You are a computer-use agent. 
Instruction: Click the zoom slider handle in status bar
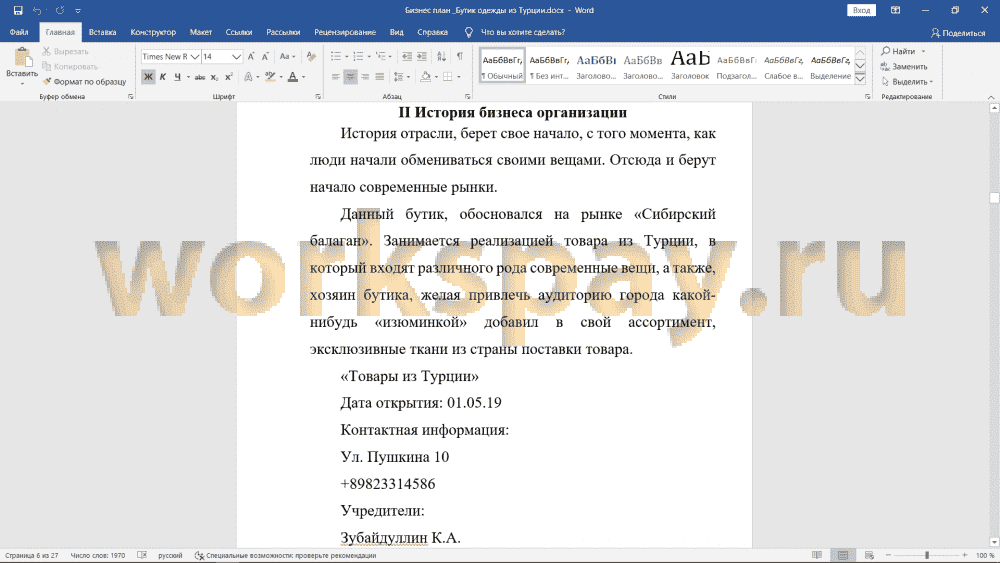coord(927,555)
